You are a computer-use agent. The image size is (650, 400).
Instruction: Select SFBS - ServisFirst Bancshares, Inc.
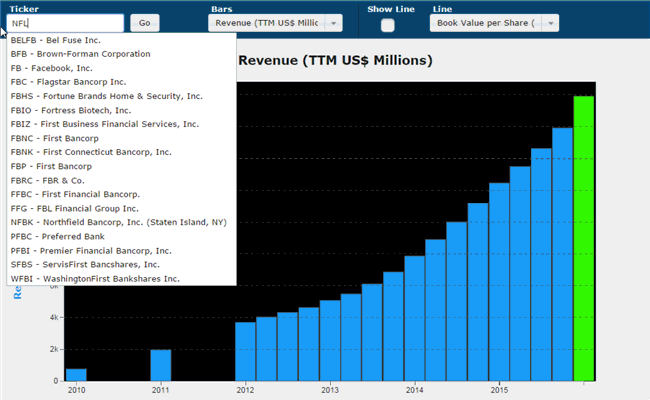pyautogui.click(x=121, y=264)
